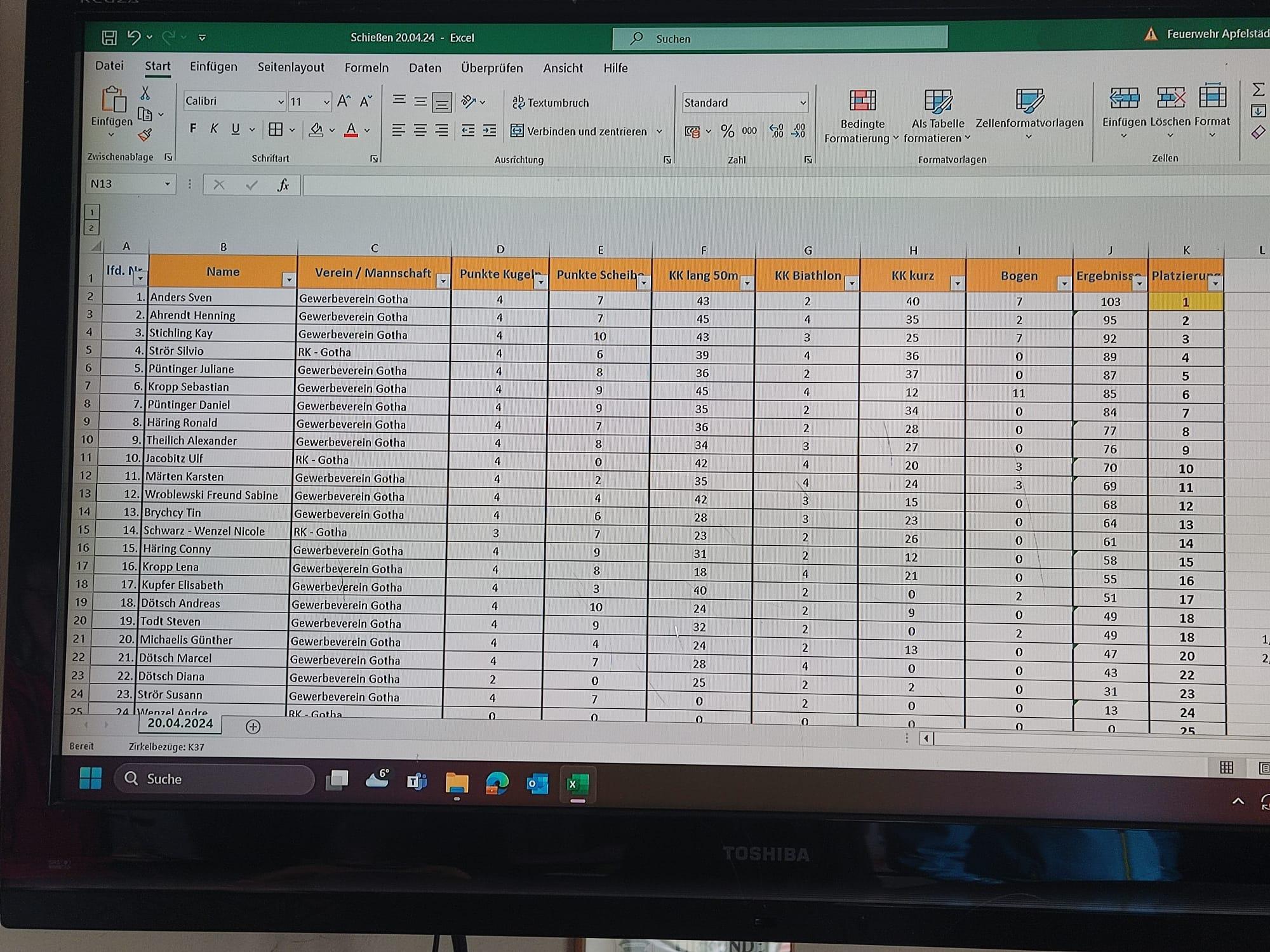Align text left icon

coord(398,130)
